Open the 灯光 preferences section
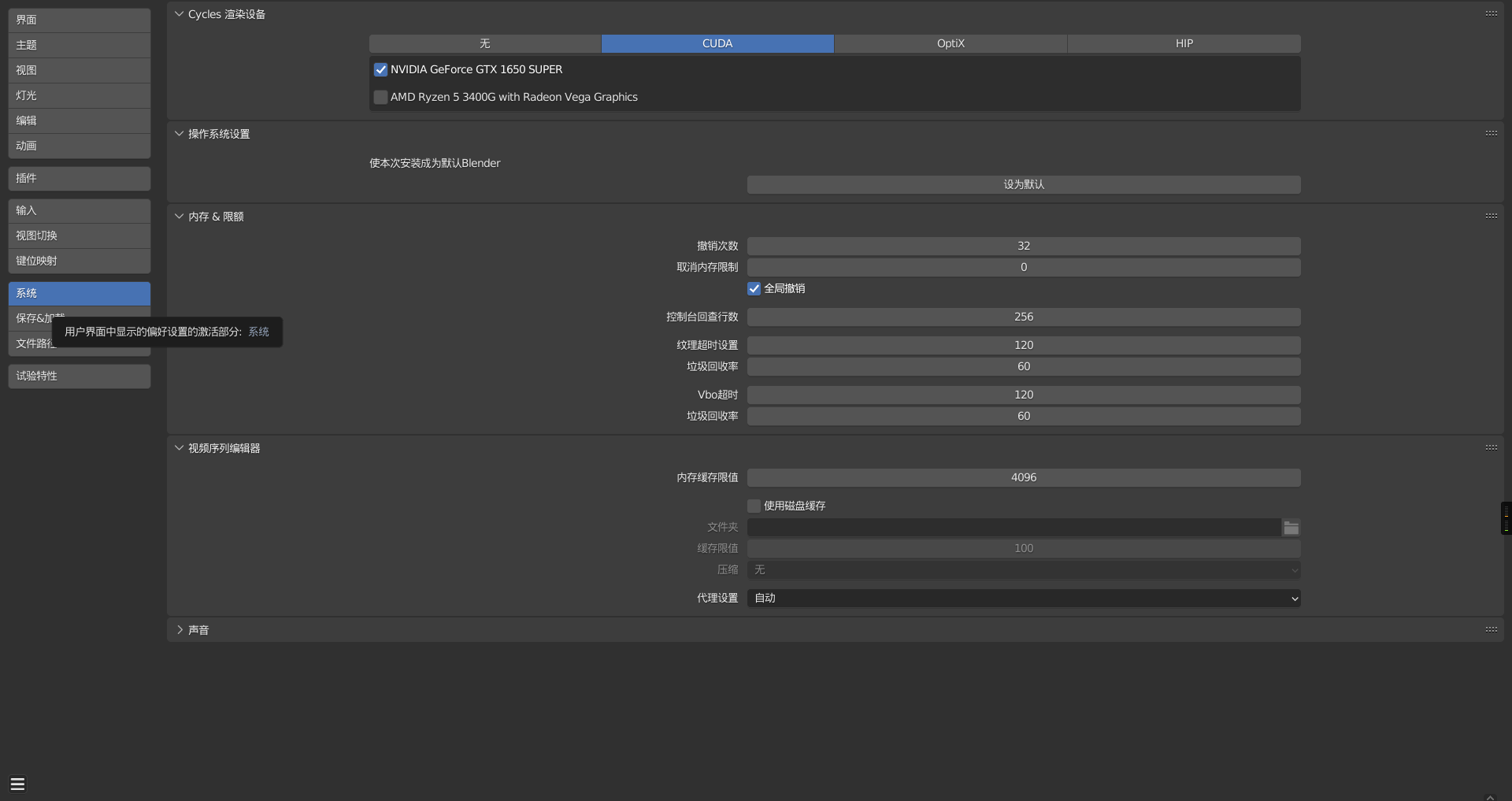This screenshot has width=1512, height=801. tap(80, 95)
